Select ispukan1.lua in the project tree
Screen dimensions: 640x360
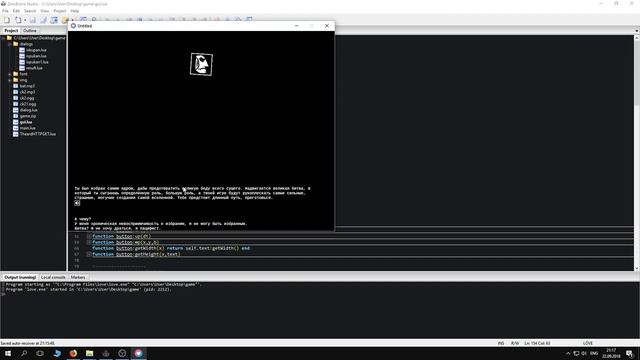[x=37, y=62]
